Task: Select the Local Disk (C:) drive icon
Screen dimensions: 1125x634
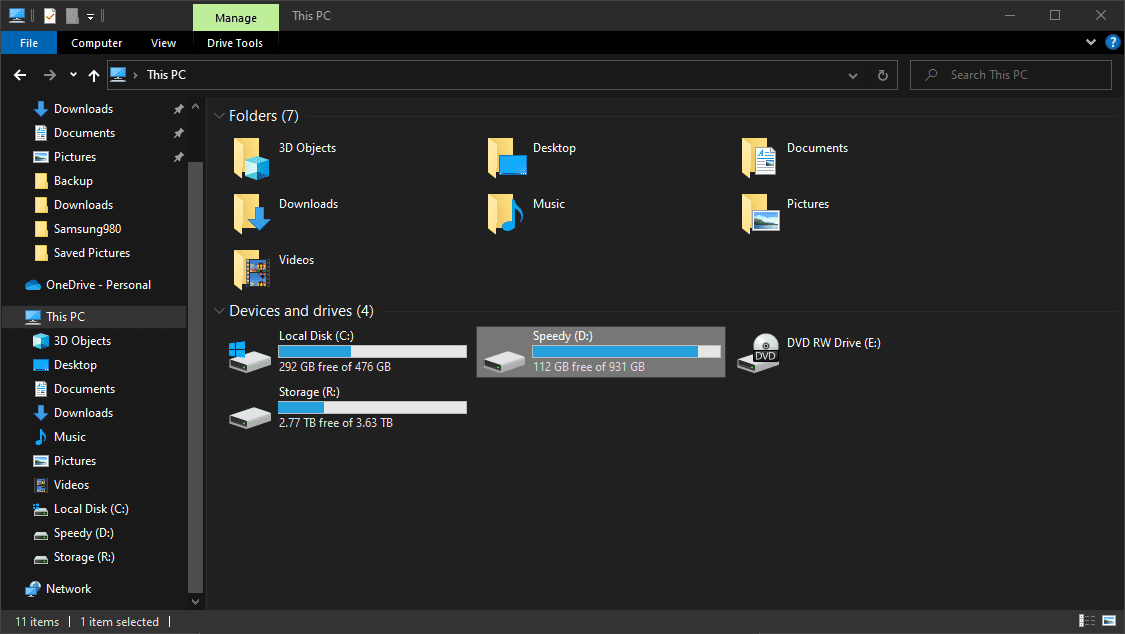Action: tap(250, 352)
